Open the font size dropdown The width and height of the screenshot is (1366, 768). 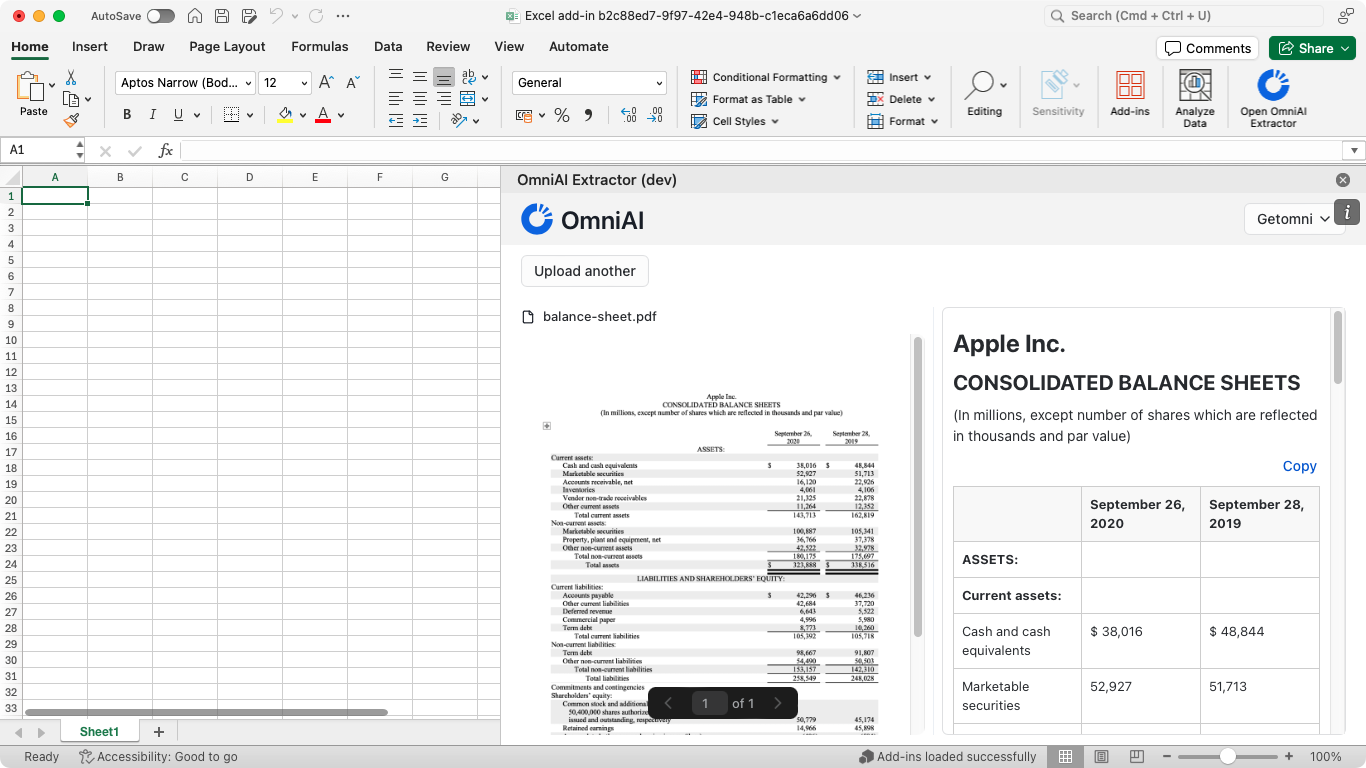[285, 83]
